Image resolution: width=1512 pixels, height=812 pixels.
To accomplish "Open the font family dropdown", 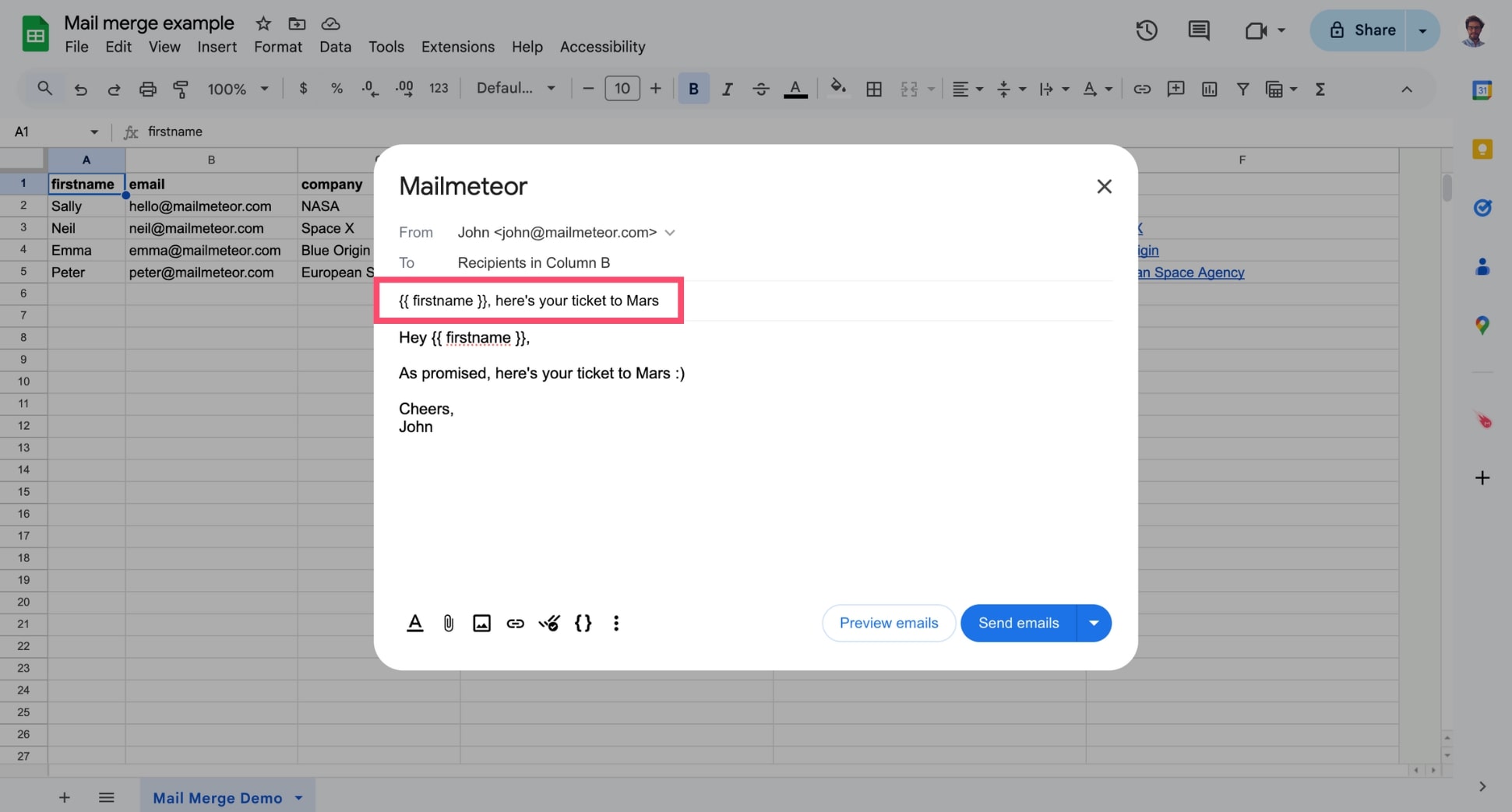I will click(516, 89).
